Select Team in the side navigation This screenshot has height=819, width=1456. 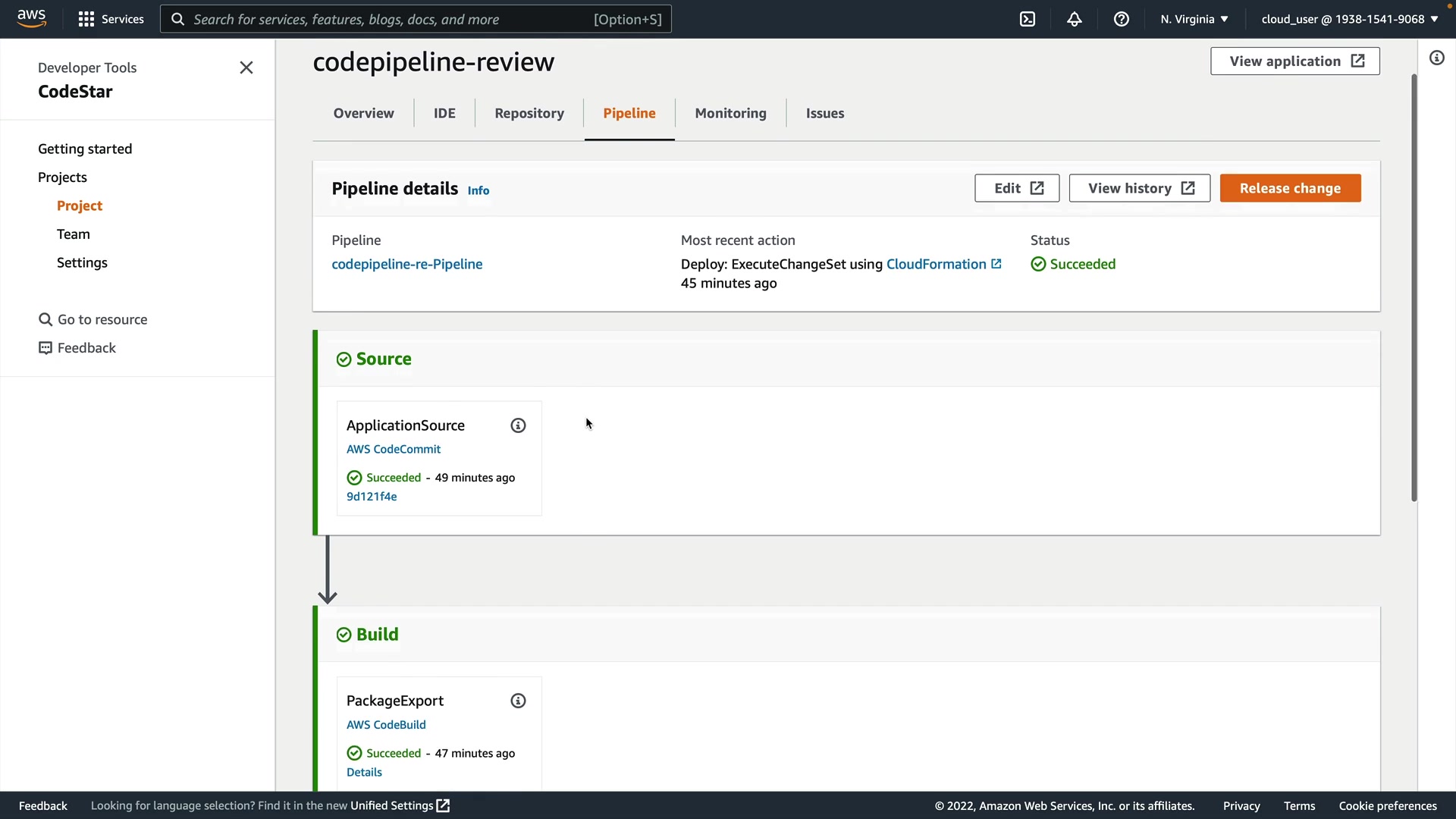[x=74, y=234]
